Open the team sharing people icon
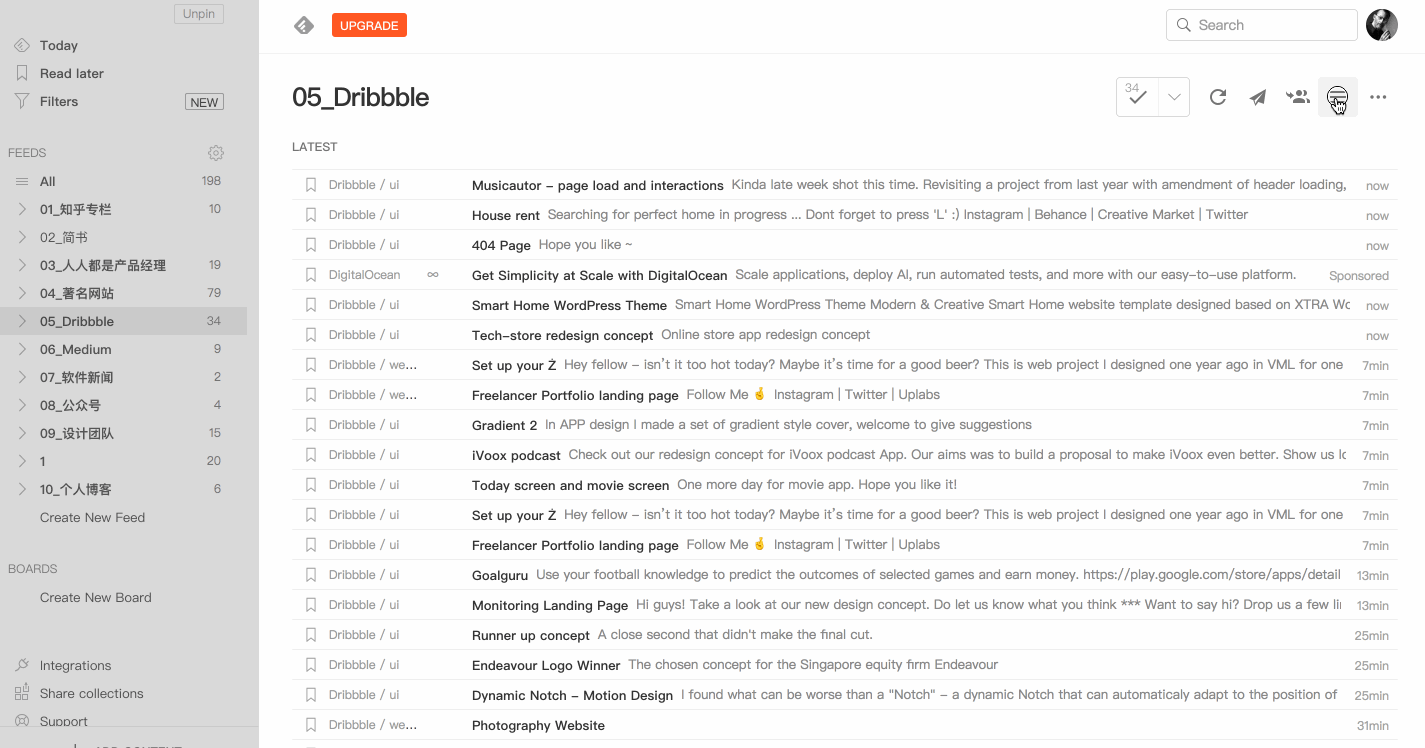The height and width of the screenshot is (748, 1425). pos(1298,97)
